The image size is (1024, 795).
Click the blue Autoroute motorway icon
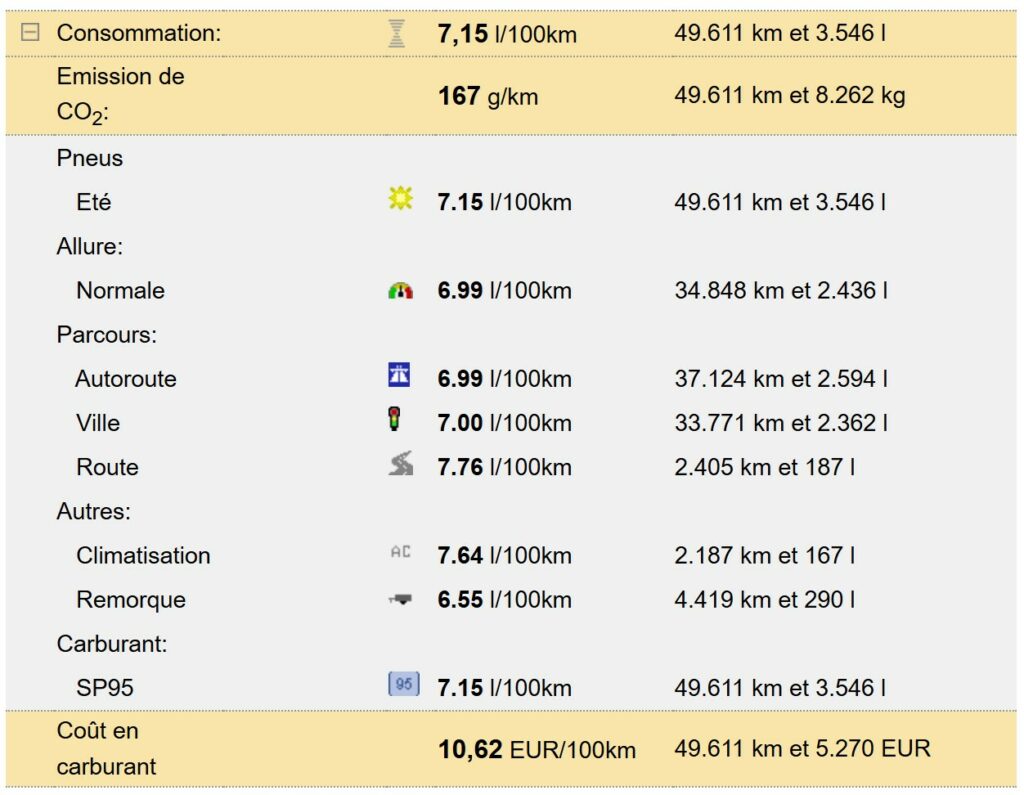click(x=399, y=376)
